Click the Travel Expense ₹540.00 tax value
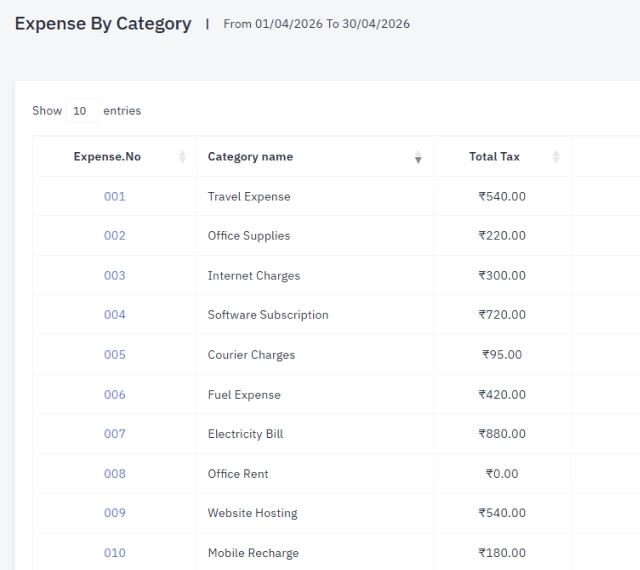Image resolution: width=640 pixels, height=570 pixels. tap(502, 196)
